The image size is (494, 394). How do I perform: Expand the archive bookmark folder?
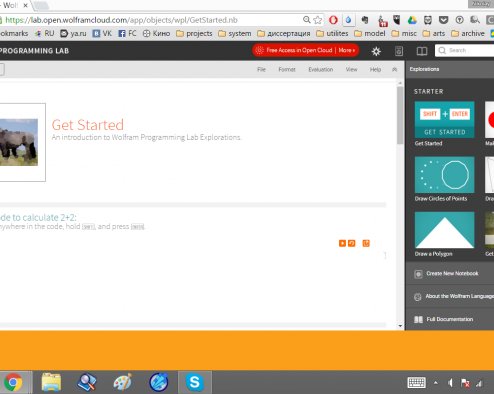(x=468, y=33)
